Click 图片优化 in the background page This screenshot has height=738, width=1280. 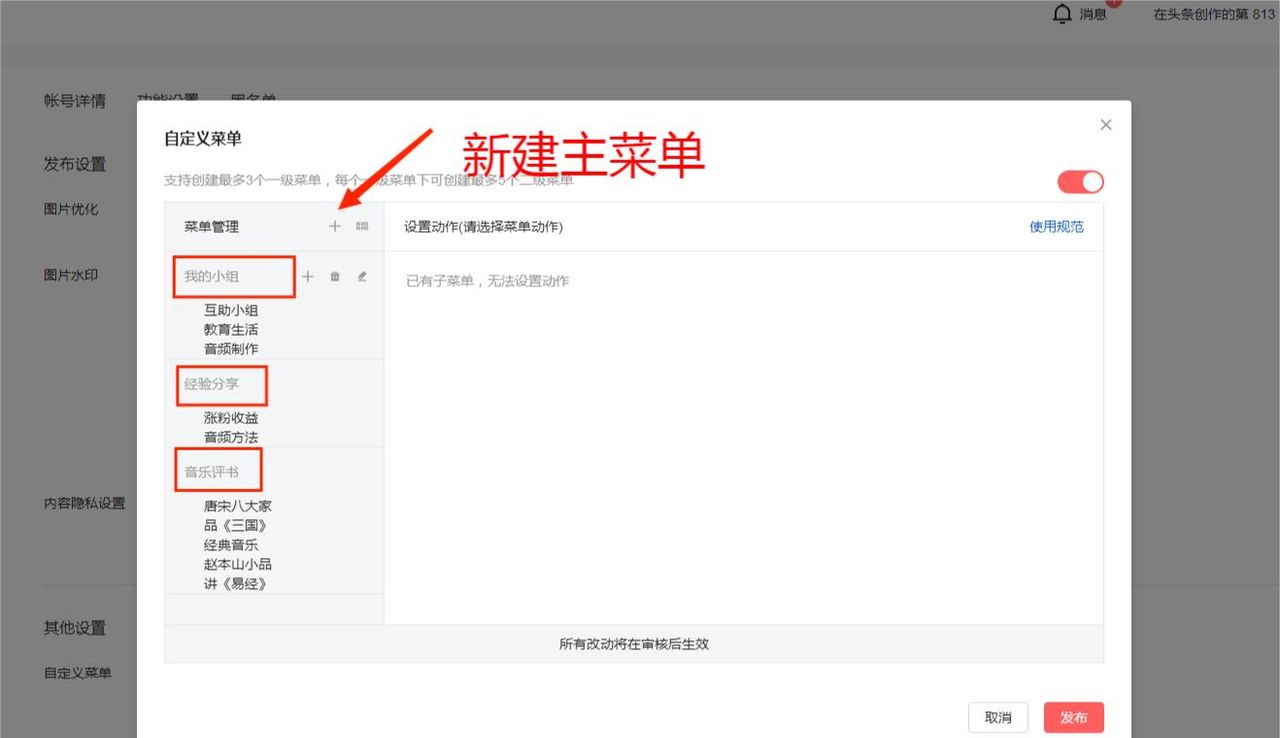point(70,210)
